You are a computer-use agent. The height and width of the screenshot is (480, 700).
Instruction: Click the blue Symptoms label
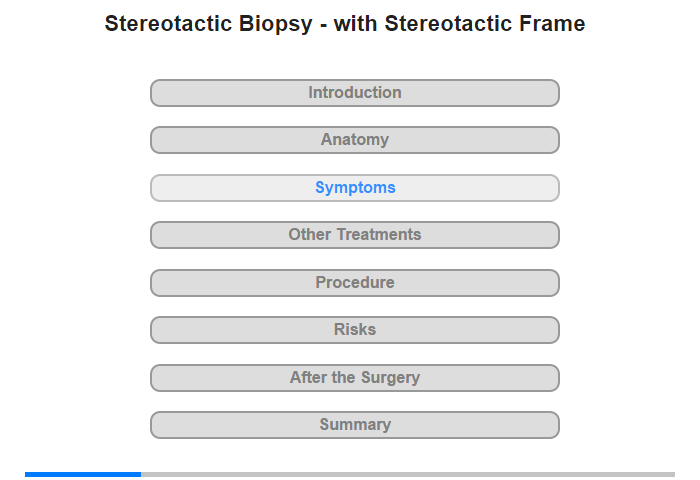[x=355, y=188]
